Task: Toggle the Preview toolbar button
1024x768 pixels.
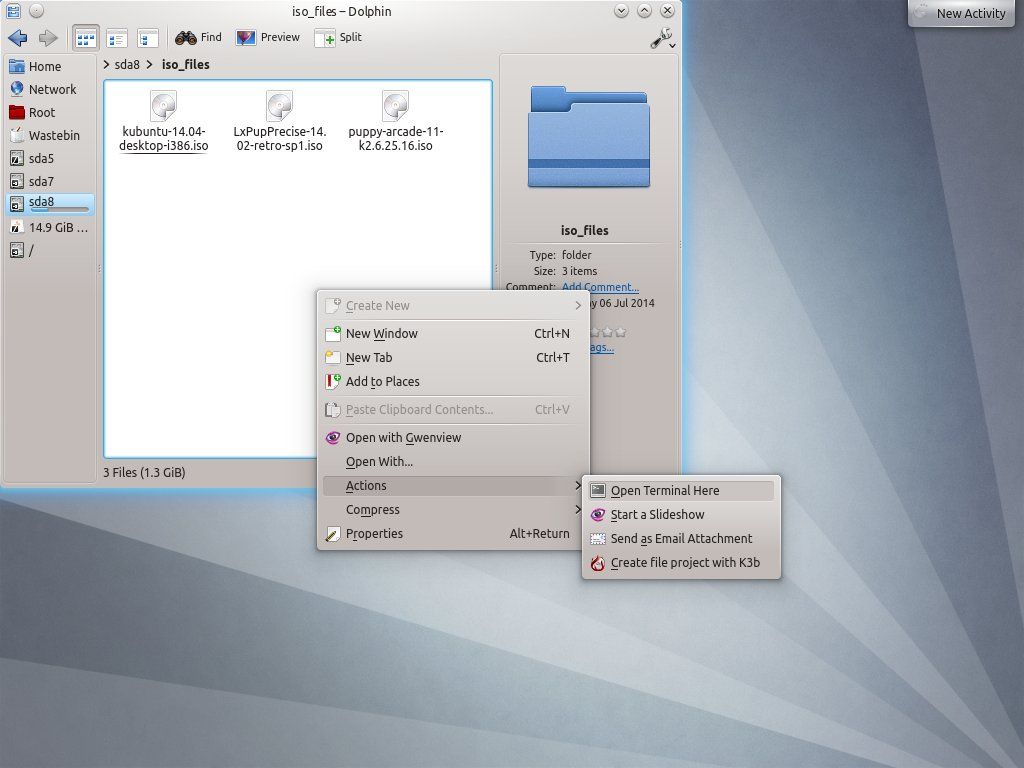Action: coord(268,37)
